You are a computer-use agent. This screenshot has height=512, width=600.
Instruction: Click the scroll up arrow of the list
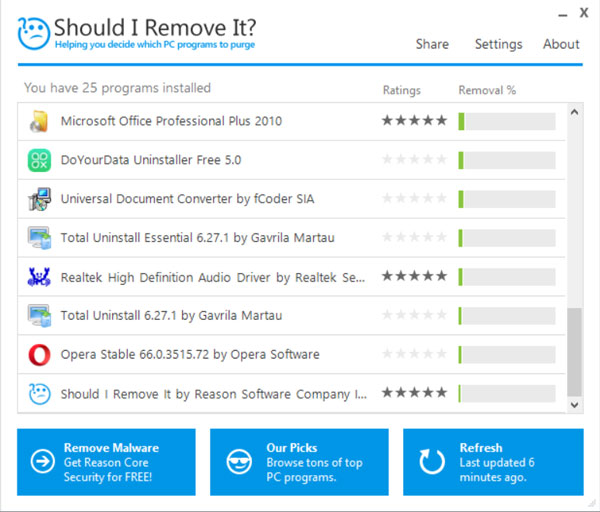pos(574,113)
